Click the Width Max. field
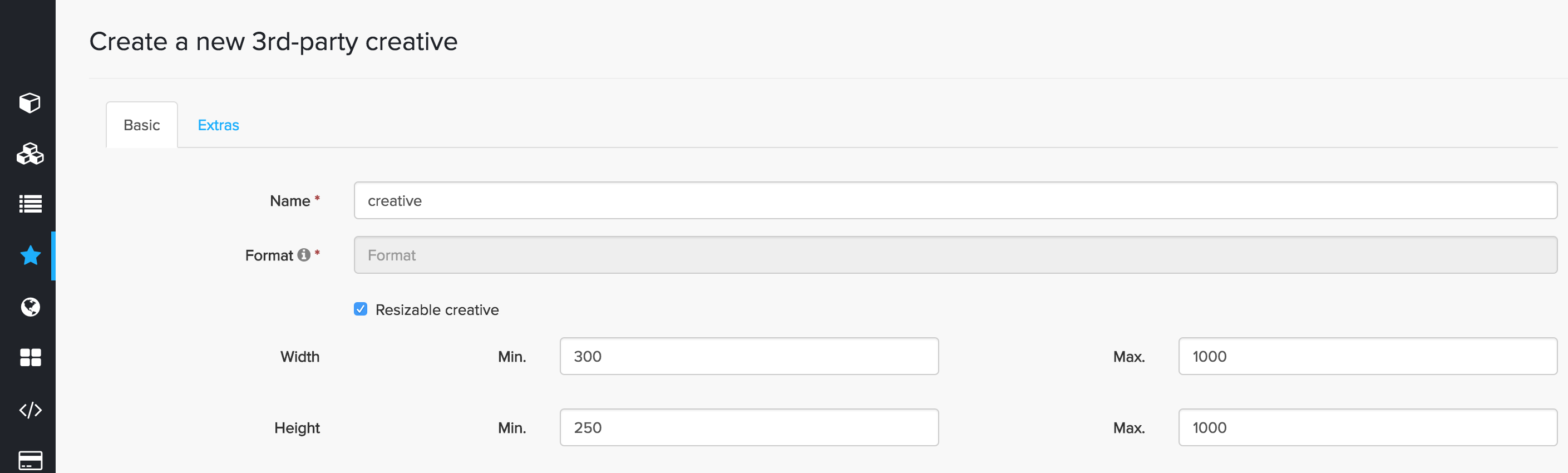The height and width of the screenshot is (473, 1568). [1367, 357]
